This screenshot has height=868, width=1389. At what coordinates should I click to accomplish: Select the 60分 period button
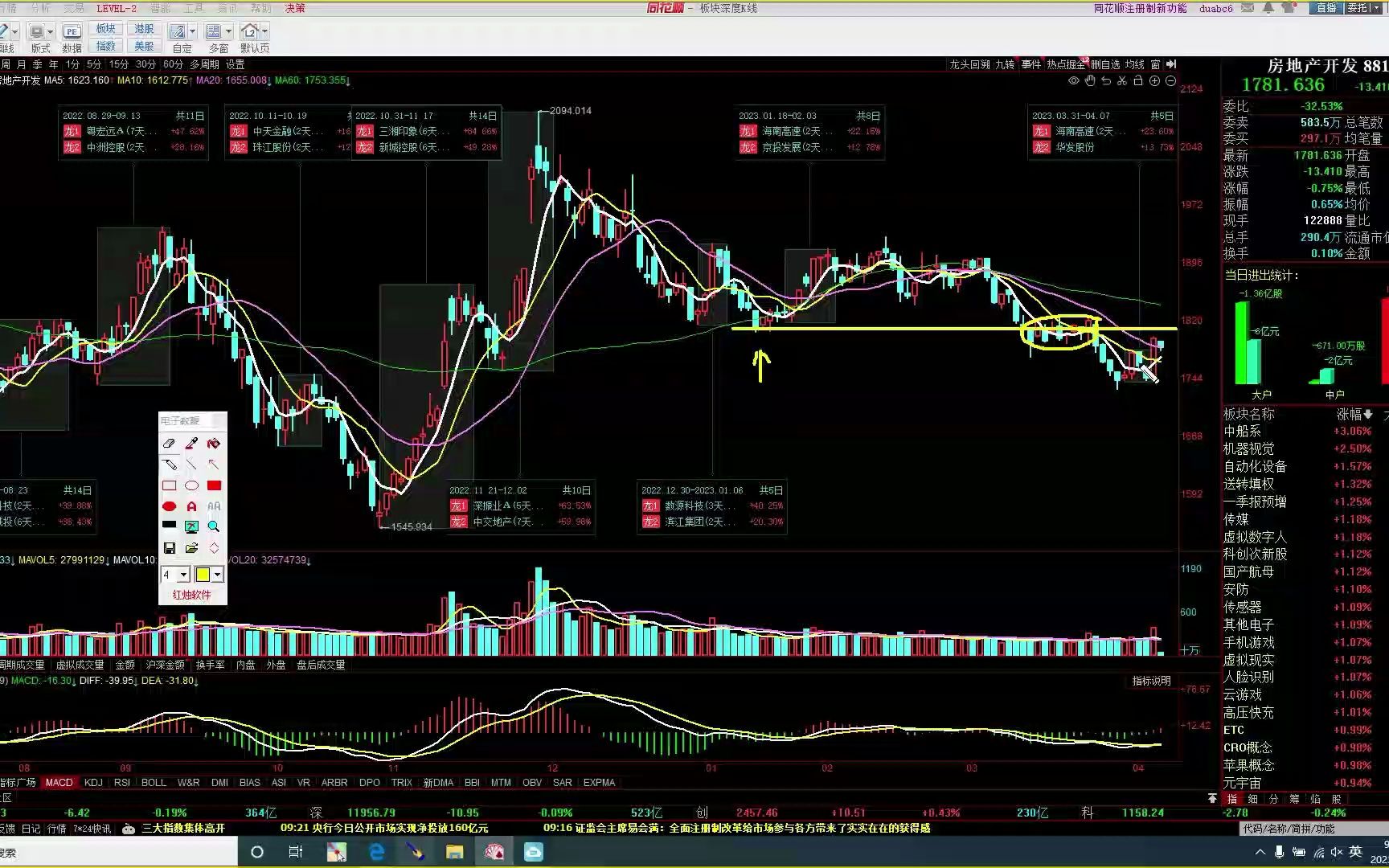(173, 64)
